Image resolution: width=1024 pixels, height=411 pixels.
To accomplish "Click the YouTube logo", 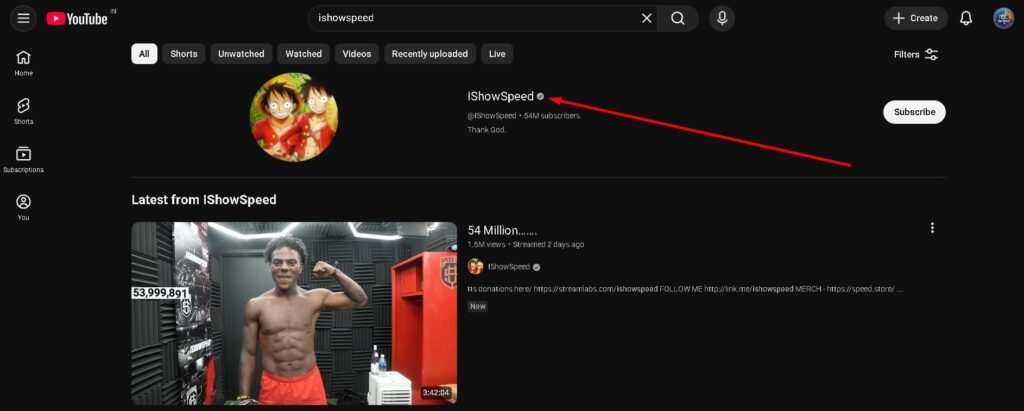I will pyautogui.click(x=77, y=18).
